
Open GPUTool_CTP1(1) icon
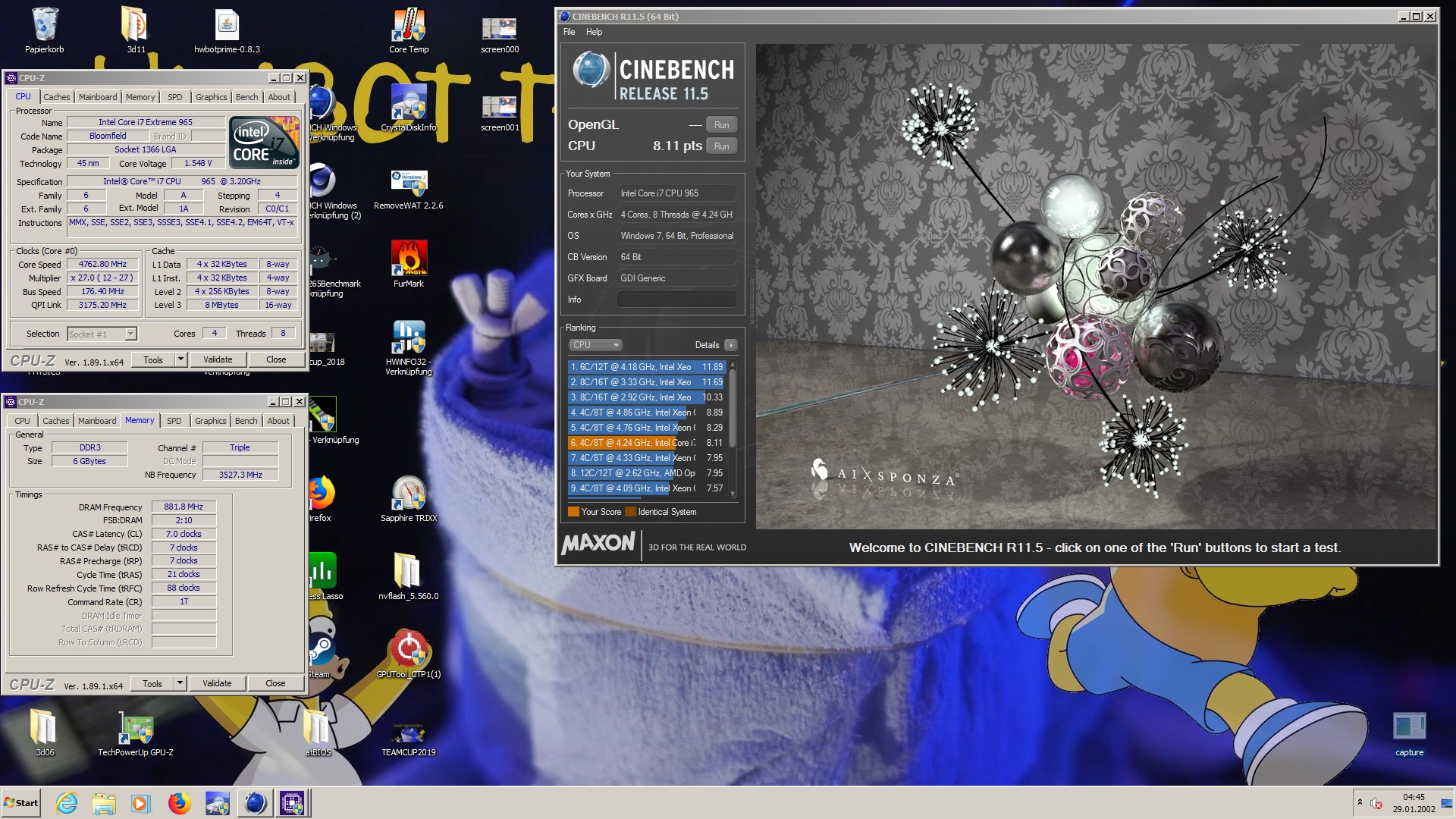click(x=409, y=654)
